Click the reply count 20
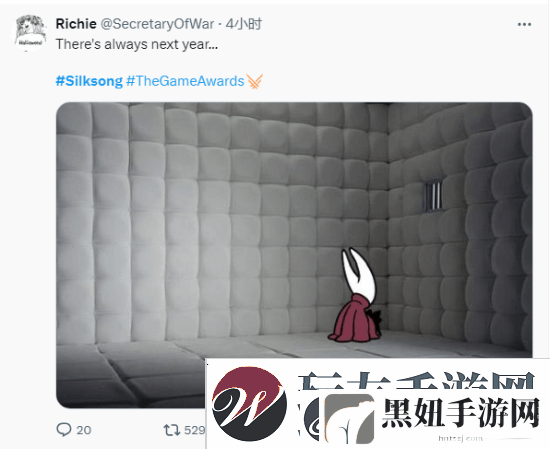The image size is (550, 449). [x=84, y=430]
